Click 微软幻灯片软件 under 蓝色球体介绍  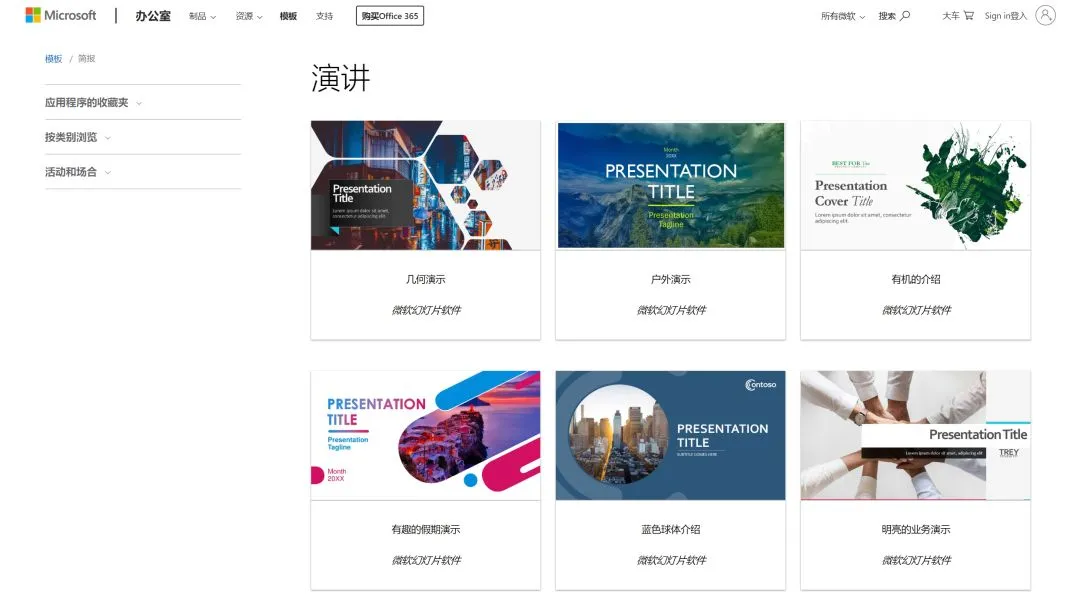point(672,560)
